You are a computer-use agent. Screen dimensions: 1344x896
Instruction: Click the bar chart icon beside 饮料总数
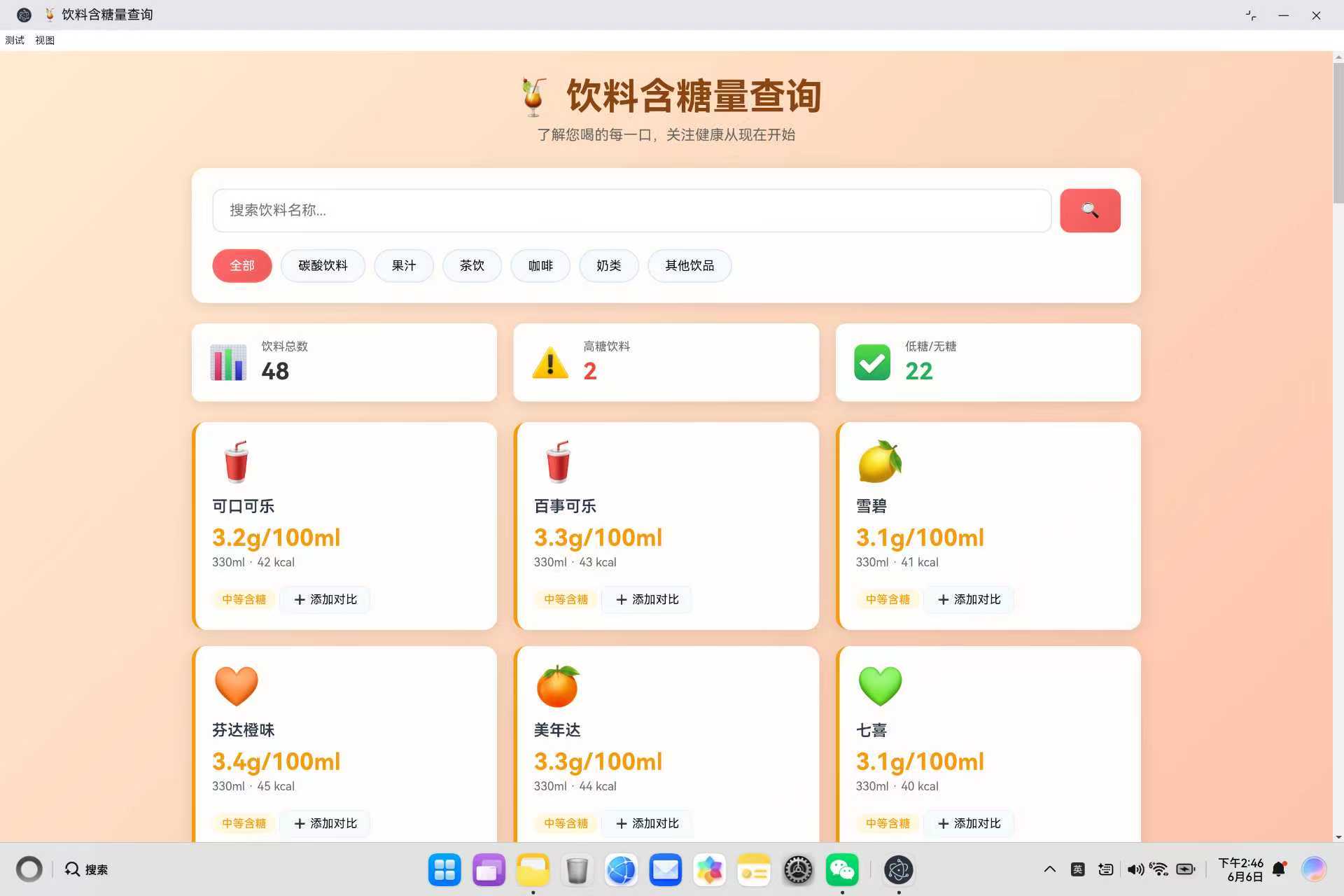click(x=228, y=363)
